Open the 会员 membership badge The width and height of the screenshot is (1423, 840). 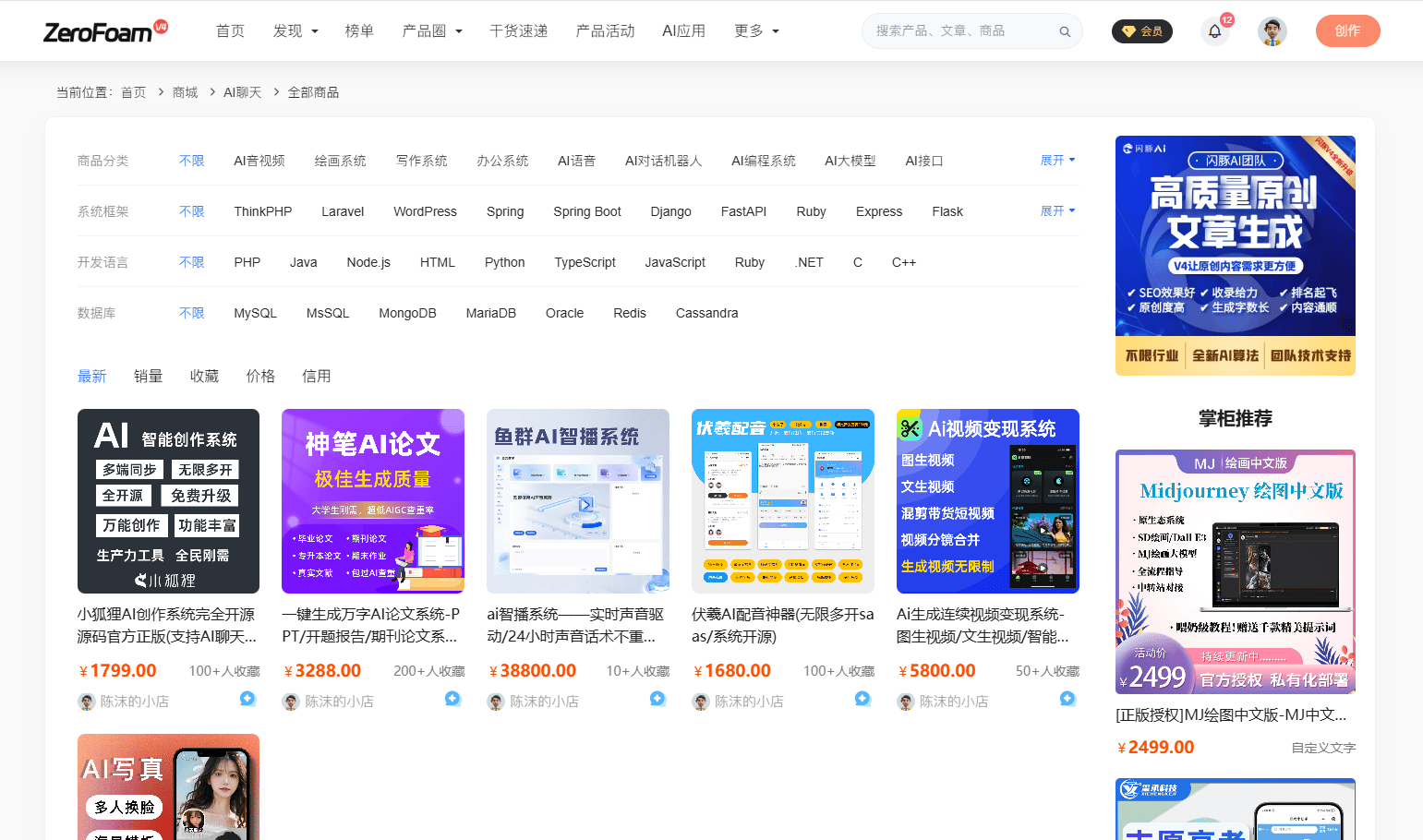pyautogui.click(x=1141, y=30)
